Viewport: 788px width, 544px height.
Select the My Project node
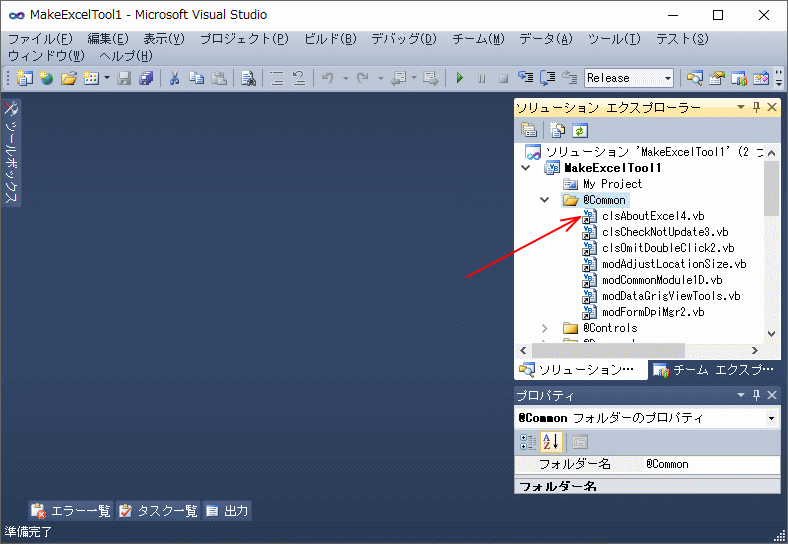[612, 184]
